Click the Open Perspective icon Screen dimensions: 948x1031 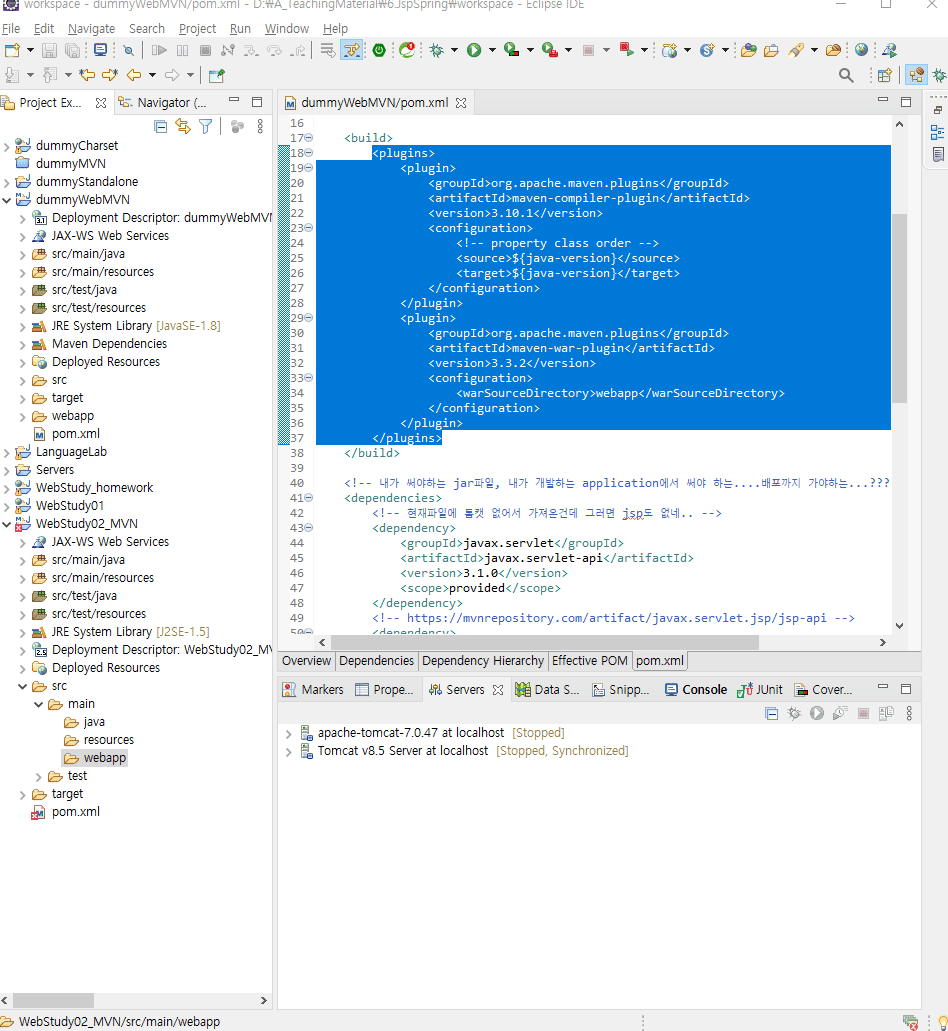point(885,76)
